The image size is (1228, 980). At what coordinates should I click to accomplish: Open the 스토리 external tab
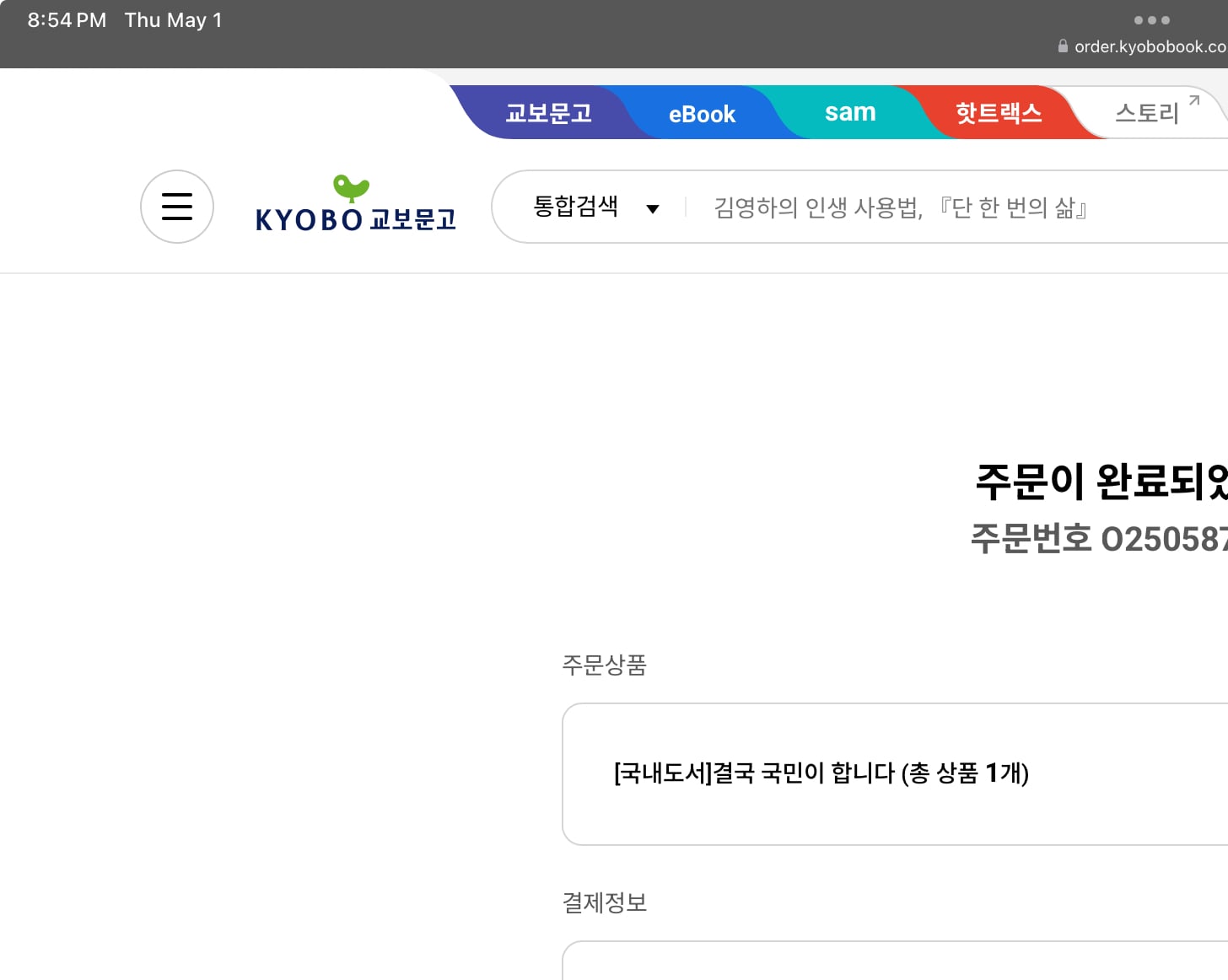1156,112
